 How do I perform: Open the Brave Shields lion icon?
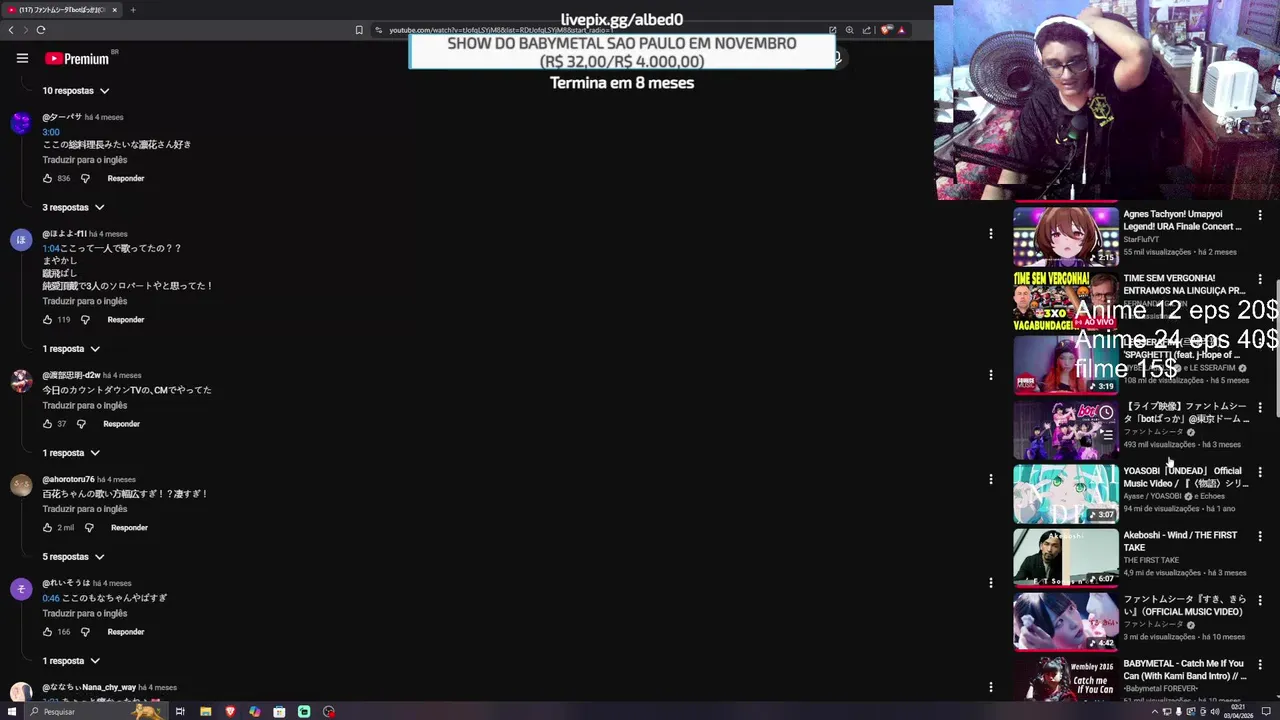(x=886, y=30)
